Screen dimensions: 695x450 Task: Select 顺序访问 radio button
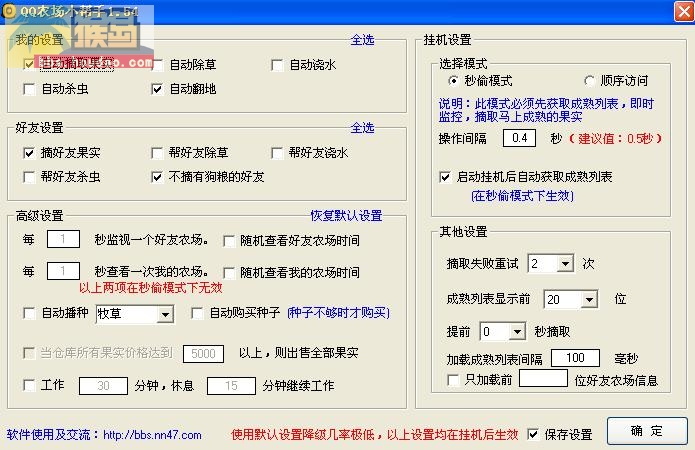(x=589, y=81)
